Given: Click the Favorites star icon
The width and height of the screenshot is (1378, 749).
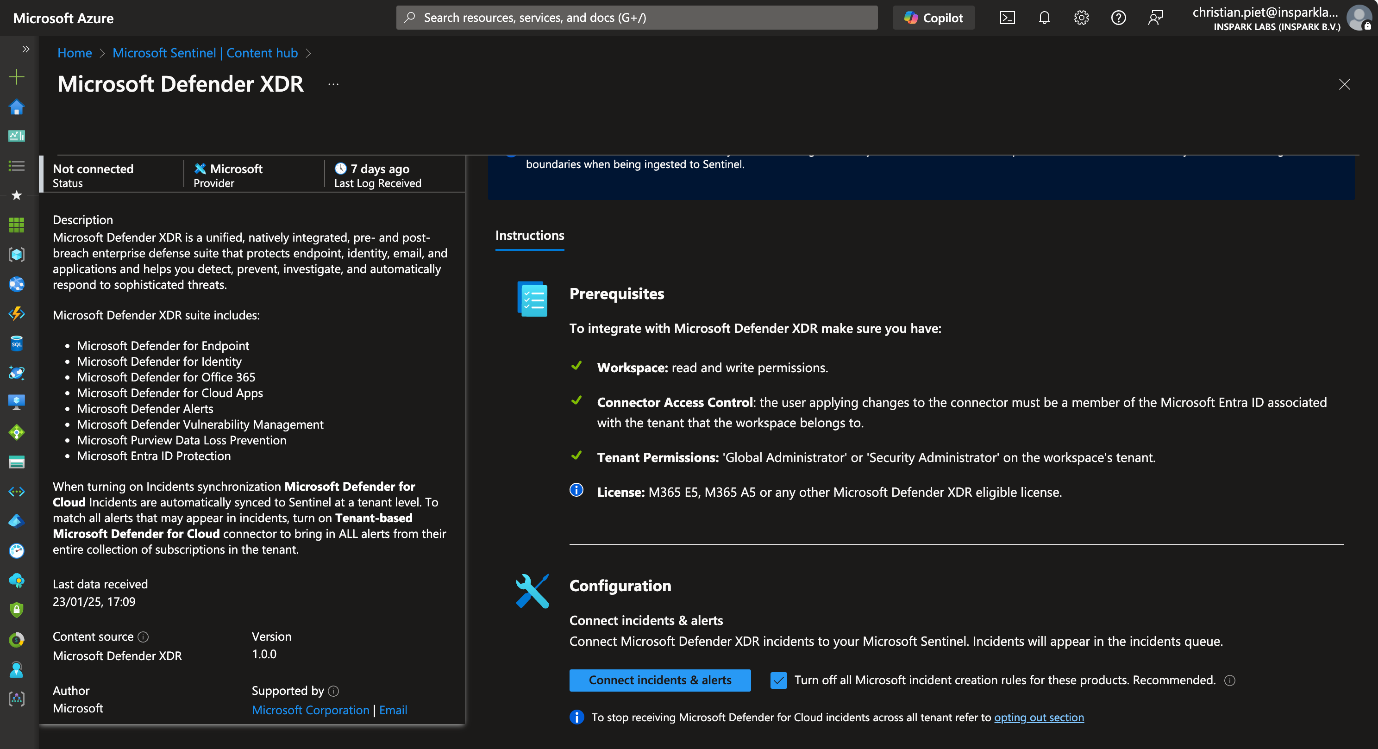Looking at the screenshot, I should tap(16, 195).
